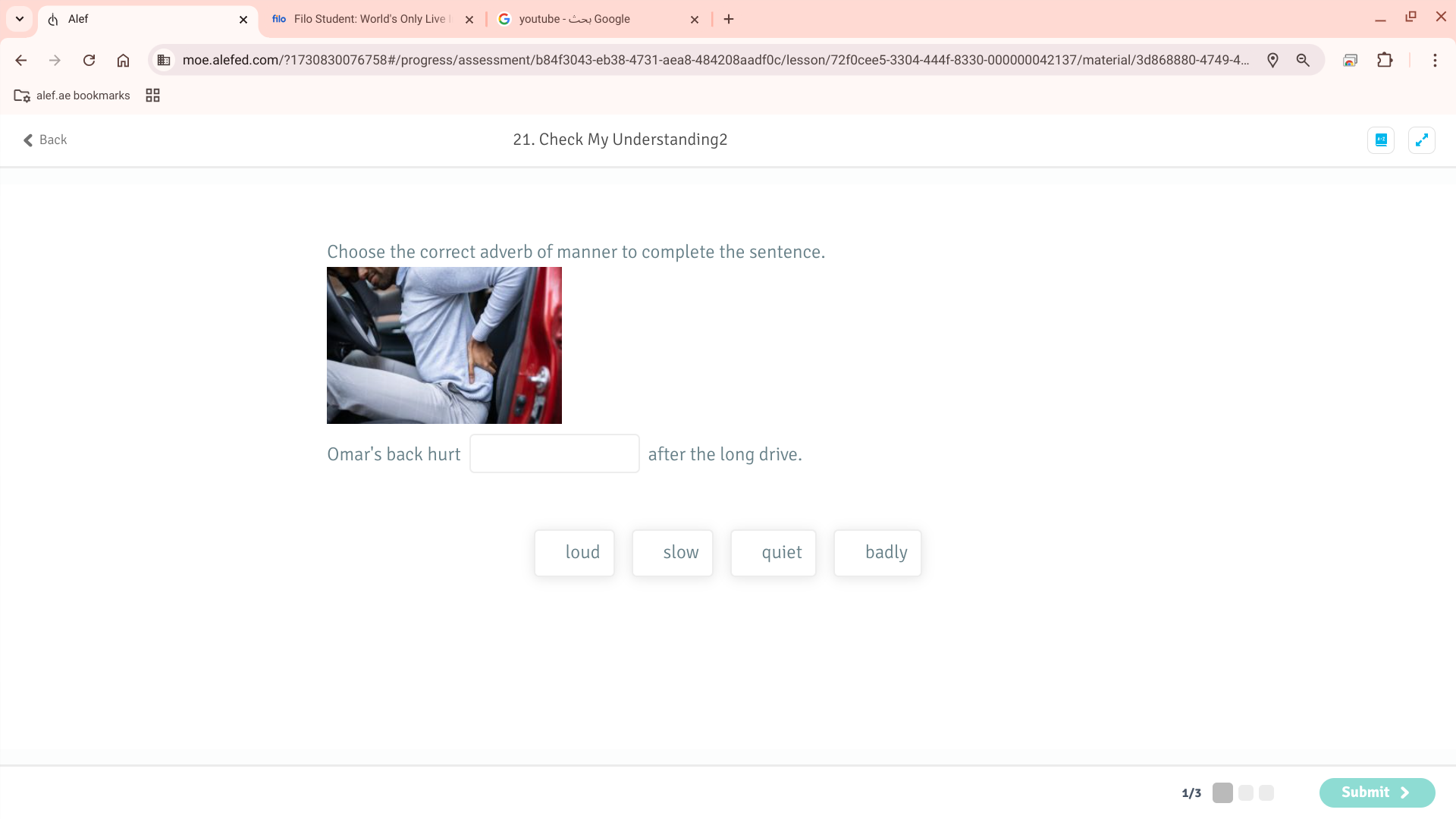Image resolution: width=1456 pixels, height=819 pixels.
Task: Open the extensions puzzle icon
Action: point(1385,60)
